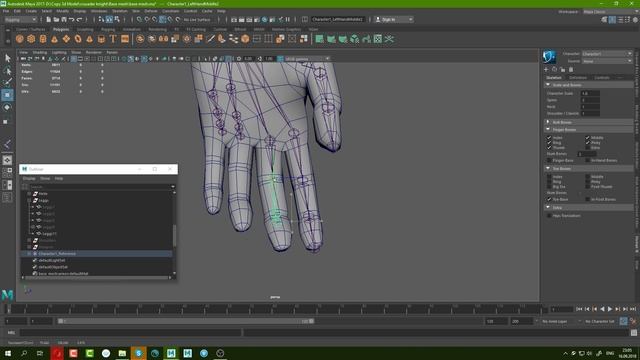Create a polygon cylinder from the shelf
640x360 pixels.
pyautogui.click(x=43, y=39)
